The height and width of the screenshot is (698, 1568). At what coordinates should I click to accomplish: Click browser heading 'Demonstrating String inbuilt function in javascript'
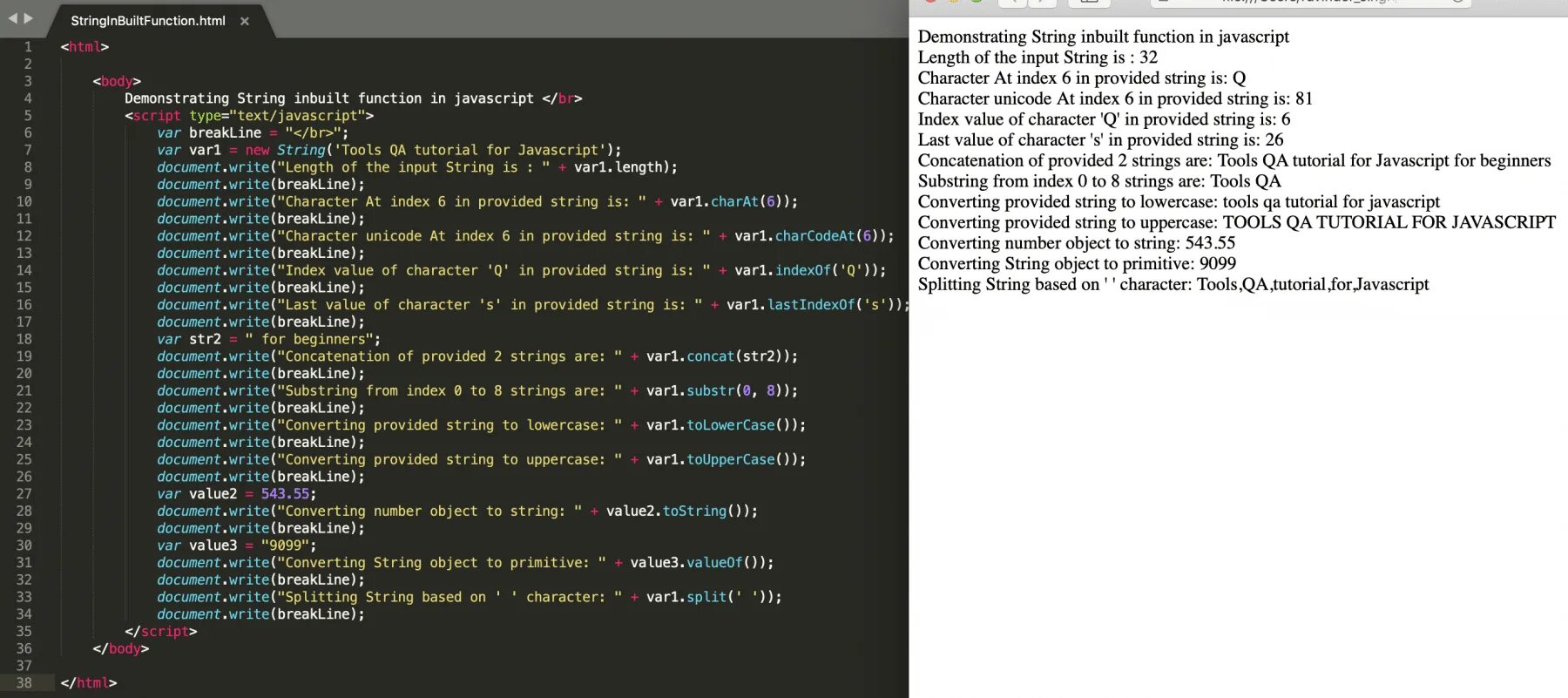coord(1104,37)
